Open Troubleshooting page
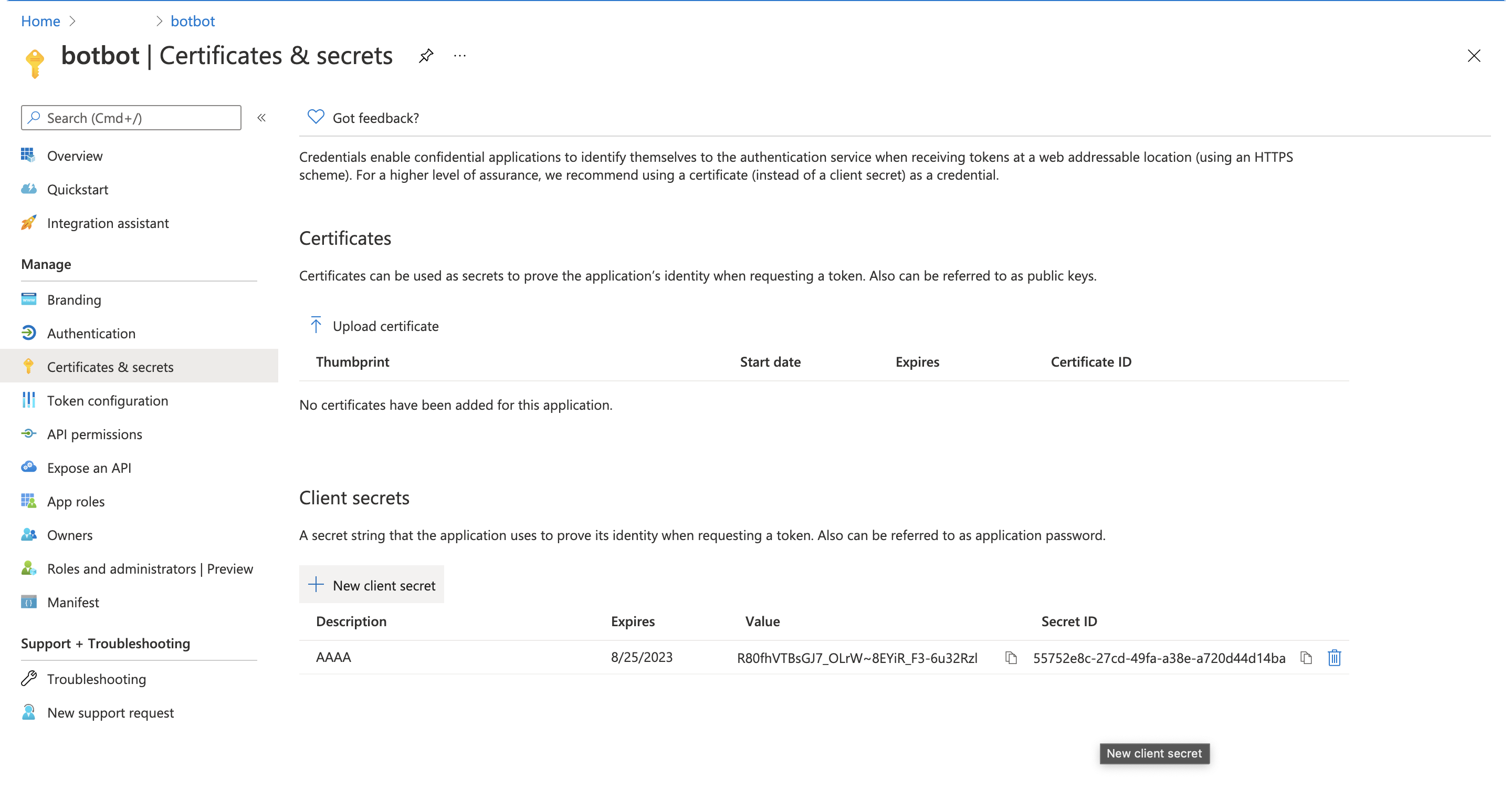This screenshot has height=788, width=1512. [x=96, y=679]
